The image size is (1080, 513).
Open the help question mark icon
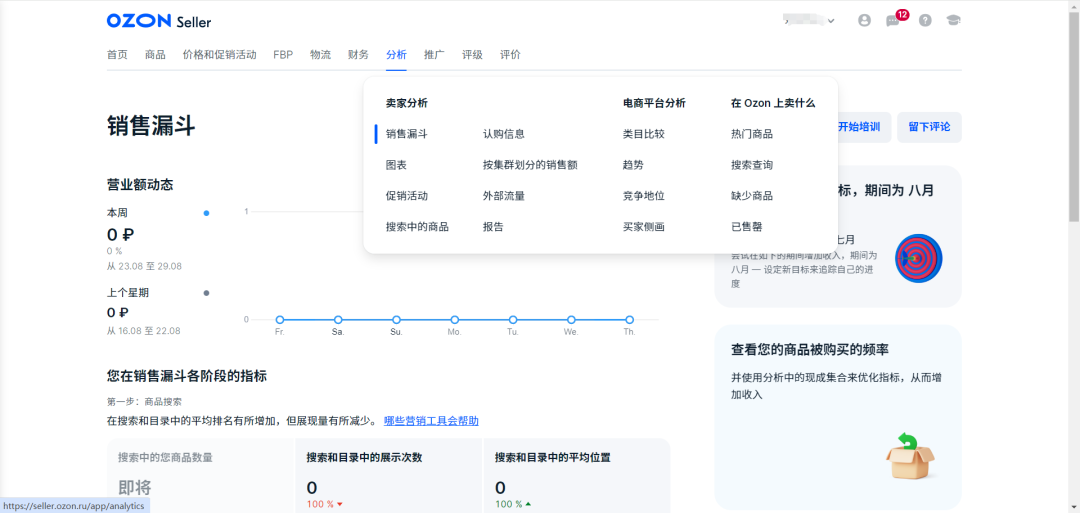925,21
